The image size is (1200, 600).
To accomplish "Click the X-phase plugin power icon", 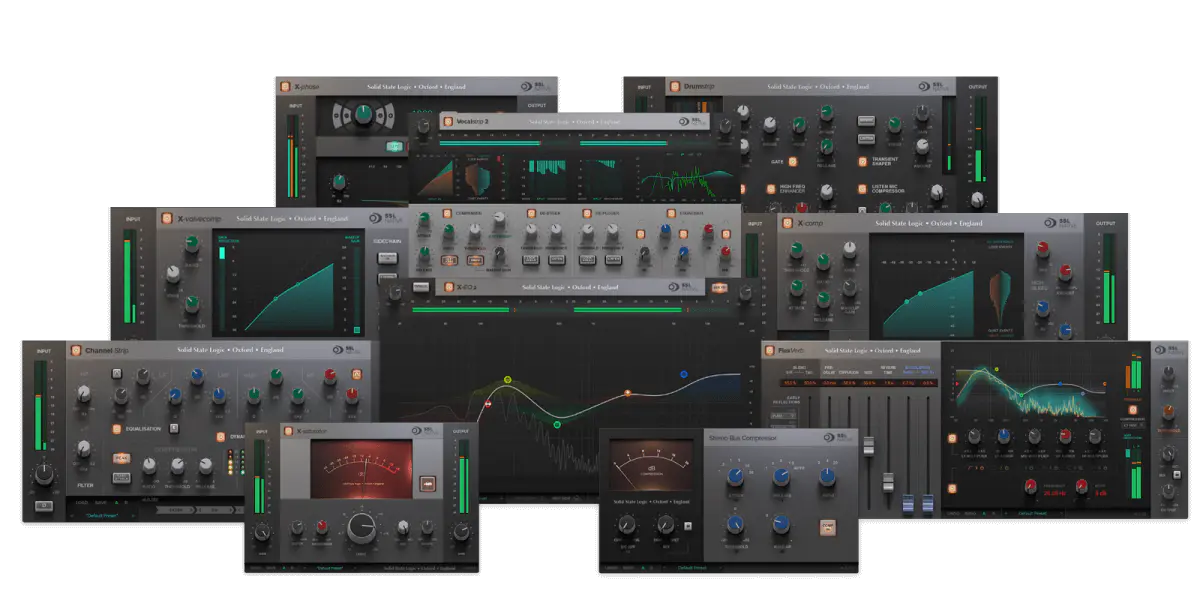I will click(284, 87).
